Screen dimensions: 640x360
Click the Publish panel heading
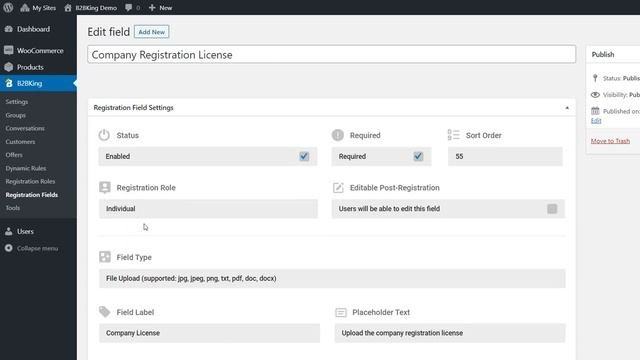pyautogui.click(x=603, y=54)
